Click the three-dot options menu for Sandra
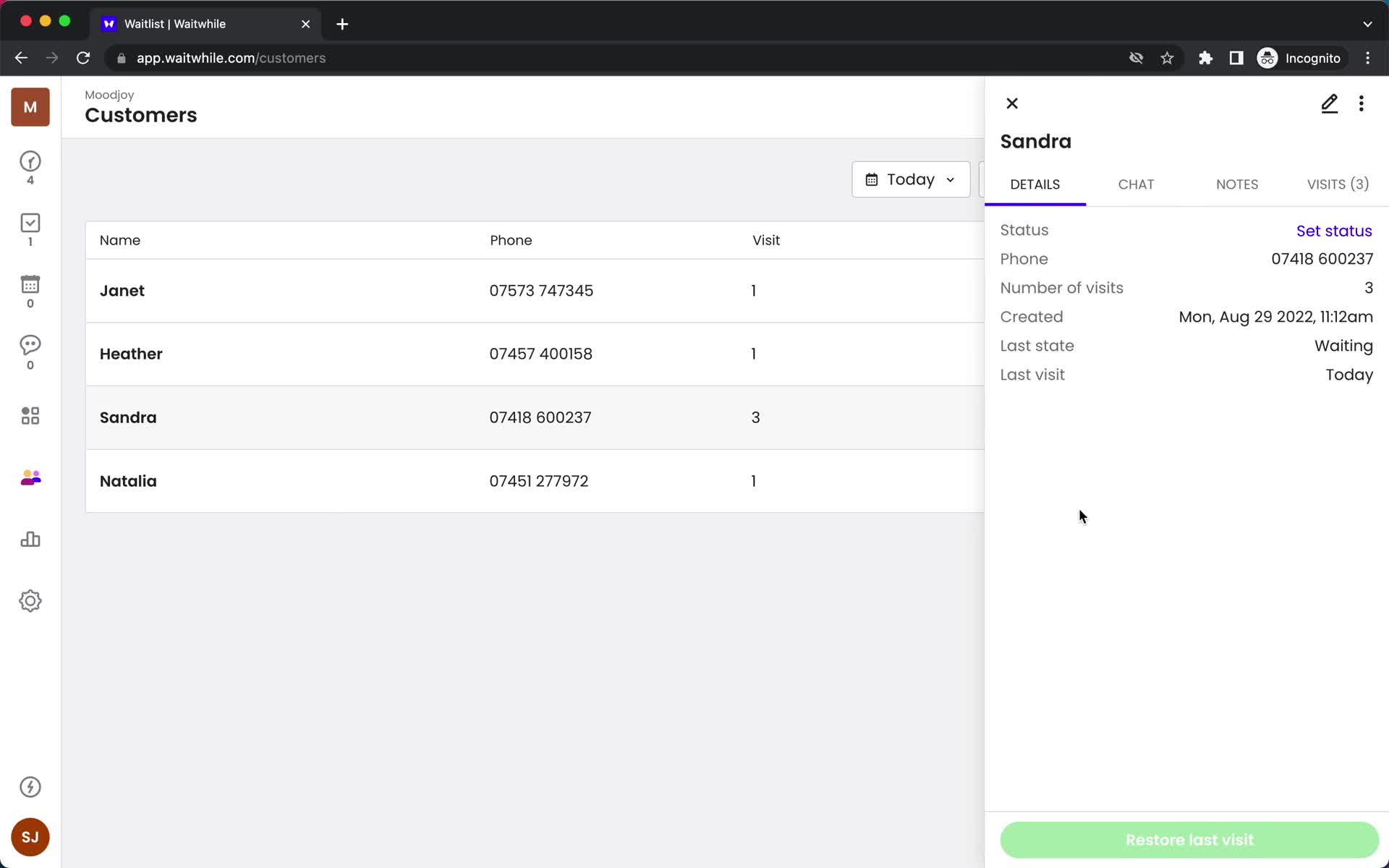1389x868 pixels. 1361,103
